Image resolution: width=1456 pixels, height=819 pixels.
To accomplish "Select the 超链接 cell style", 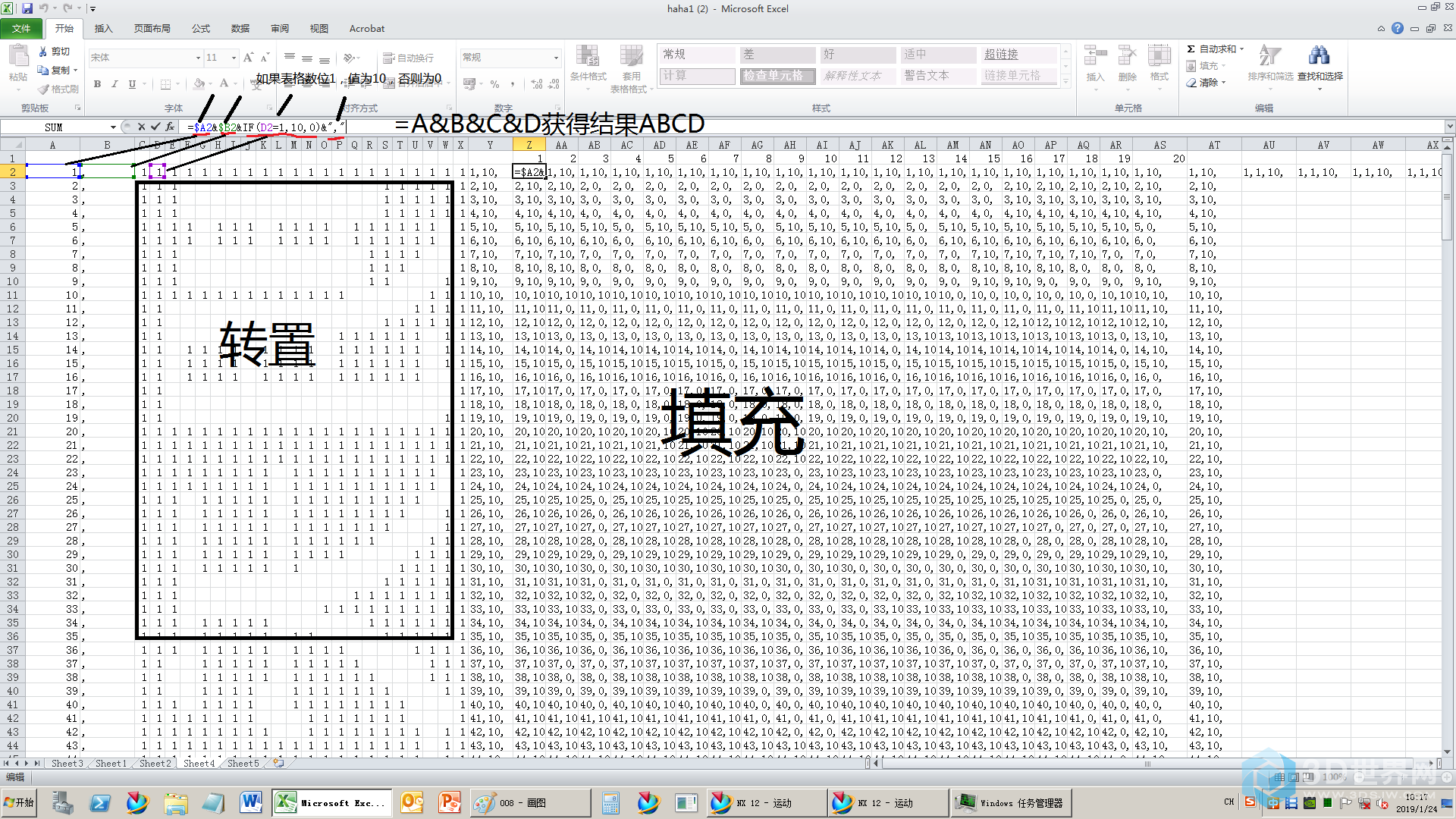I will [1019, 55].
